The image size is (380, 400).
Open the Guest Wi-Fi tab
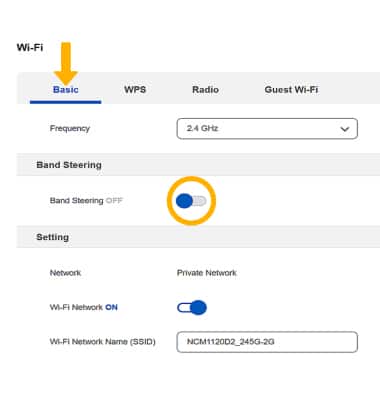(x=291, y=90)
